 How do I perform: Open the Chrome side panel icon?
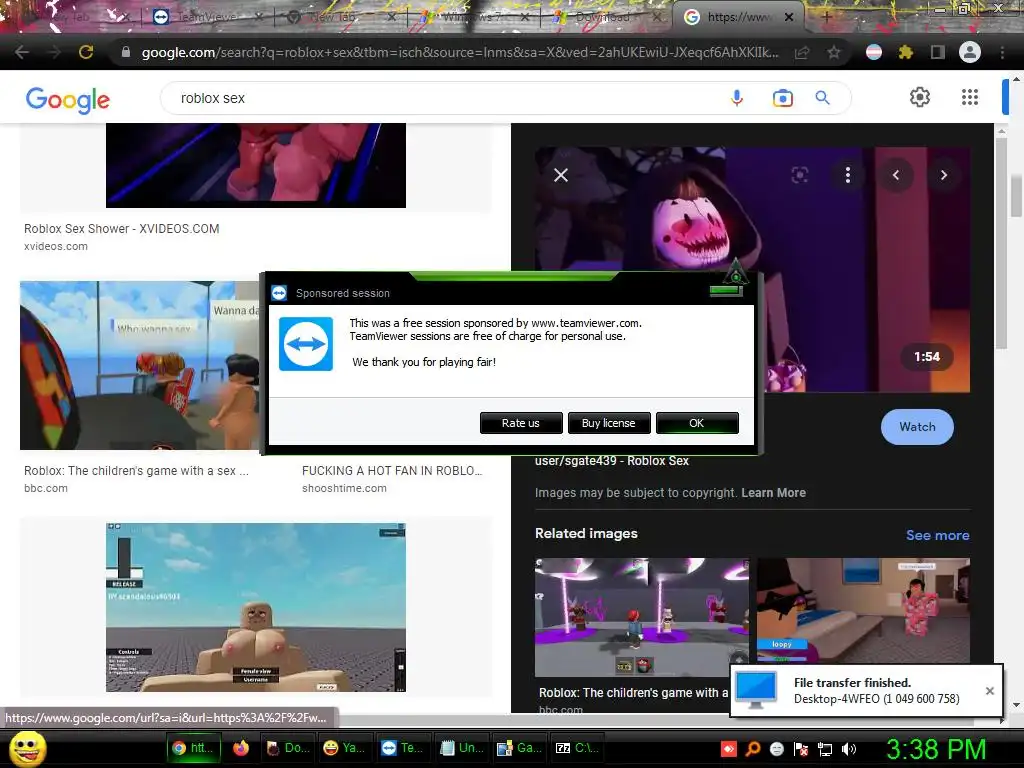point(937,52)
